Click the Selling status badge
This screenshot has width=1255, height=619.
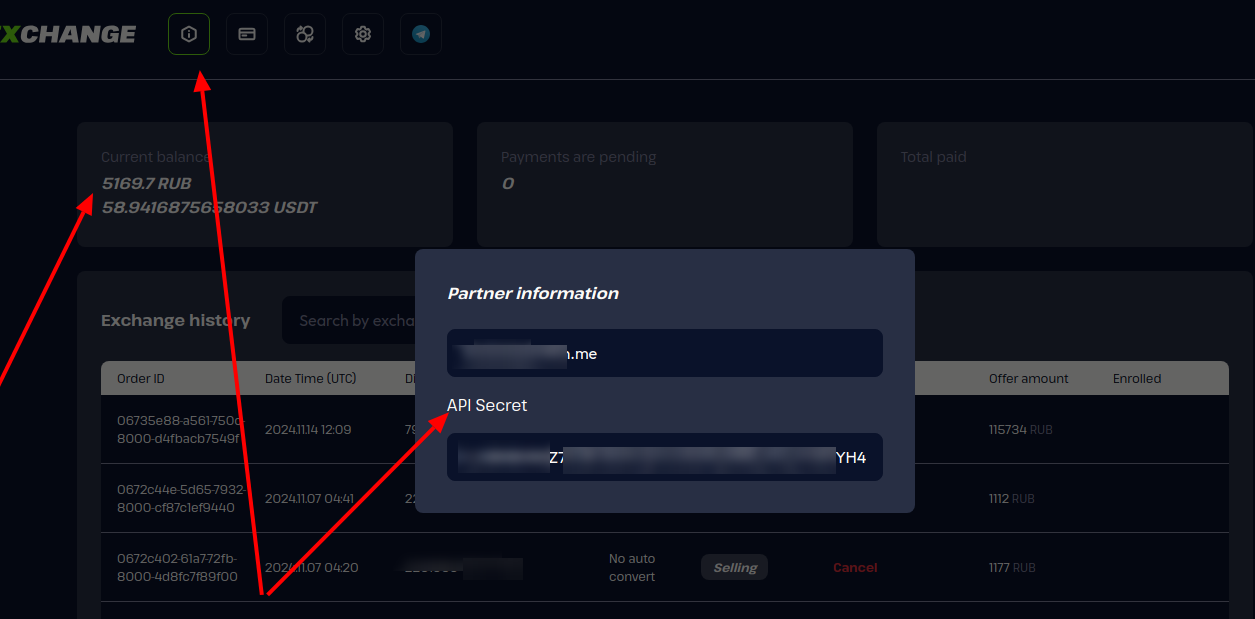[x=734, y=568]
